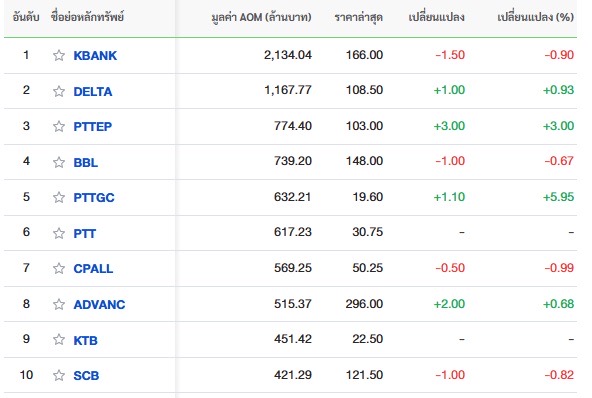Open the KBANK stock link
This screenshot has height=398, width=592.
(x=95, y=56)
